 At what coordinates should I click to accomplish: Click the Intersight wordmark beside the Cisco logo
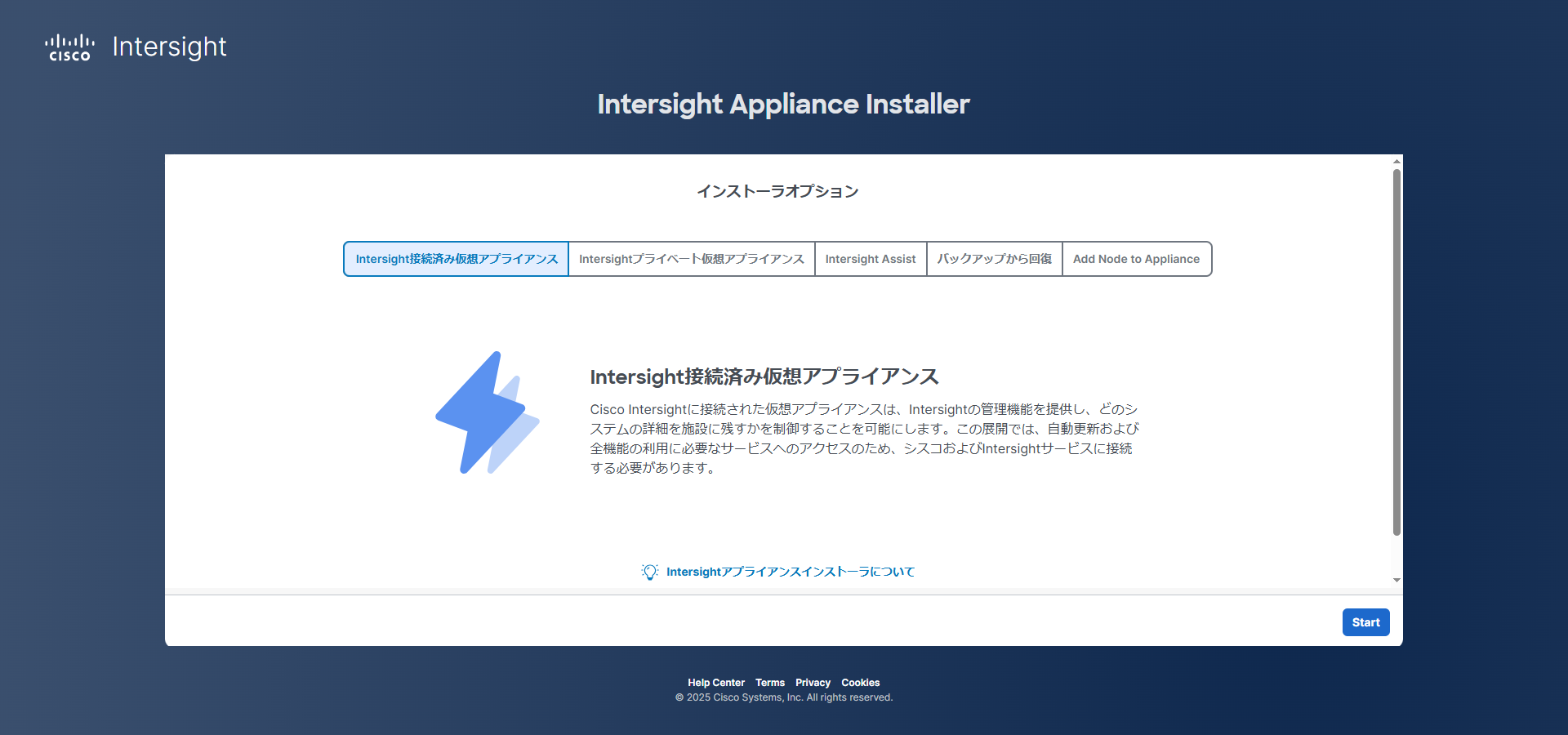tap(169, 47)
